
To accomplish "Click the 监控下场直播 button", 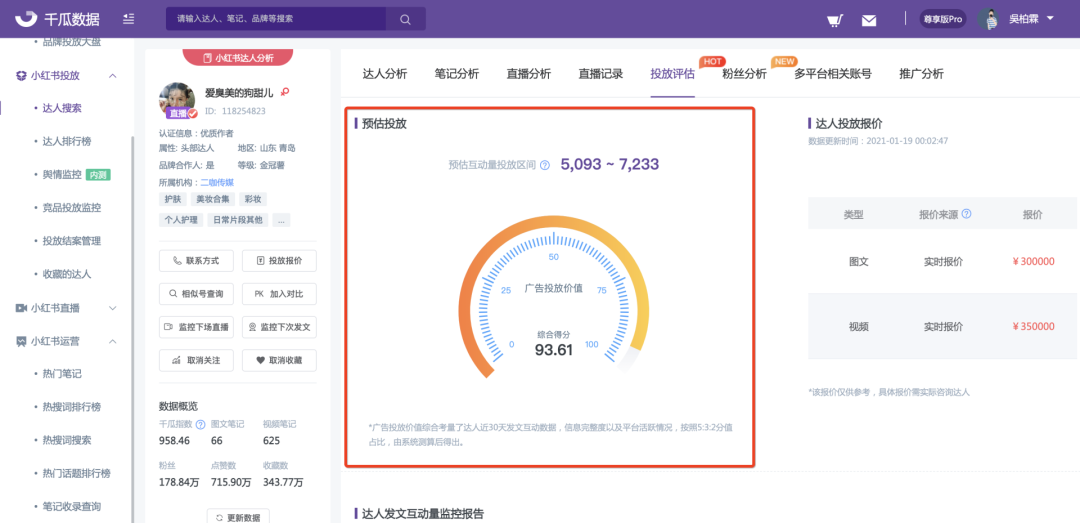I will click(196, 327).
